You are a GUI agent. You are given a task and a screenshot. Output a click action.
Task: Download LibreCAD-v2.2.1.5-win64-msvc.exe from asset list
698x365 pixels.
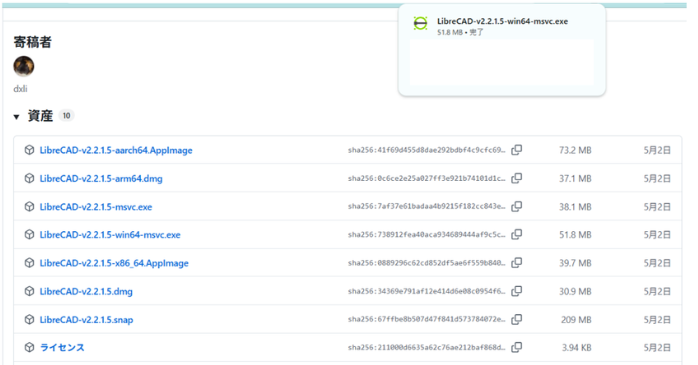coord(110,235)
